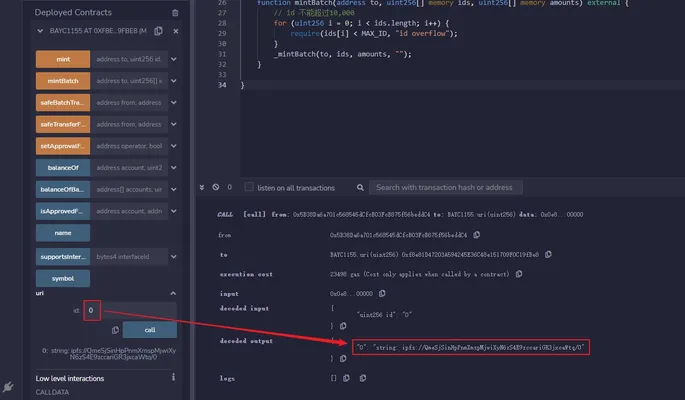Click the safeTransferFrom button

click(63, 124)
